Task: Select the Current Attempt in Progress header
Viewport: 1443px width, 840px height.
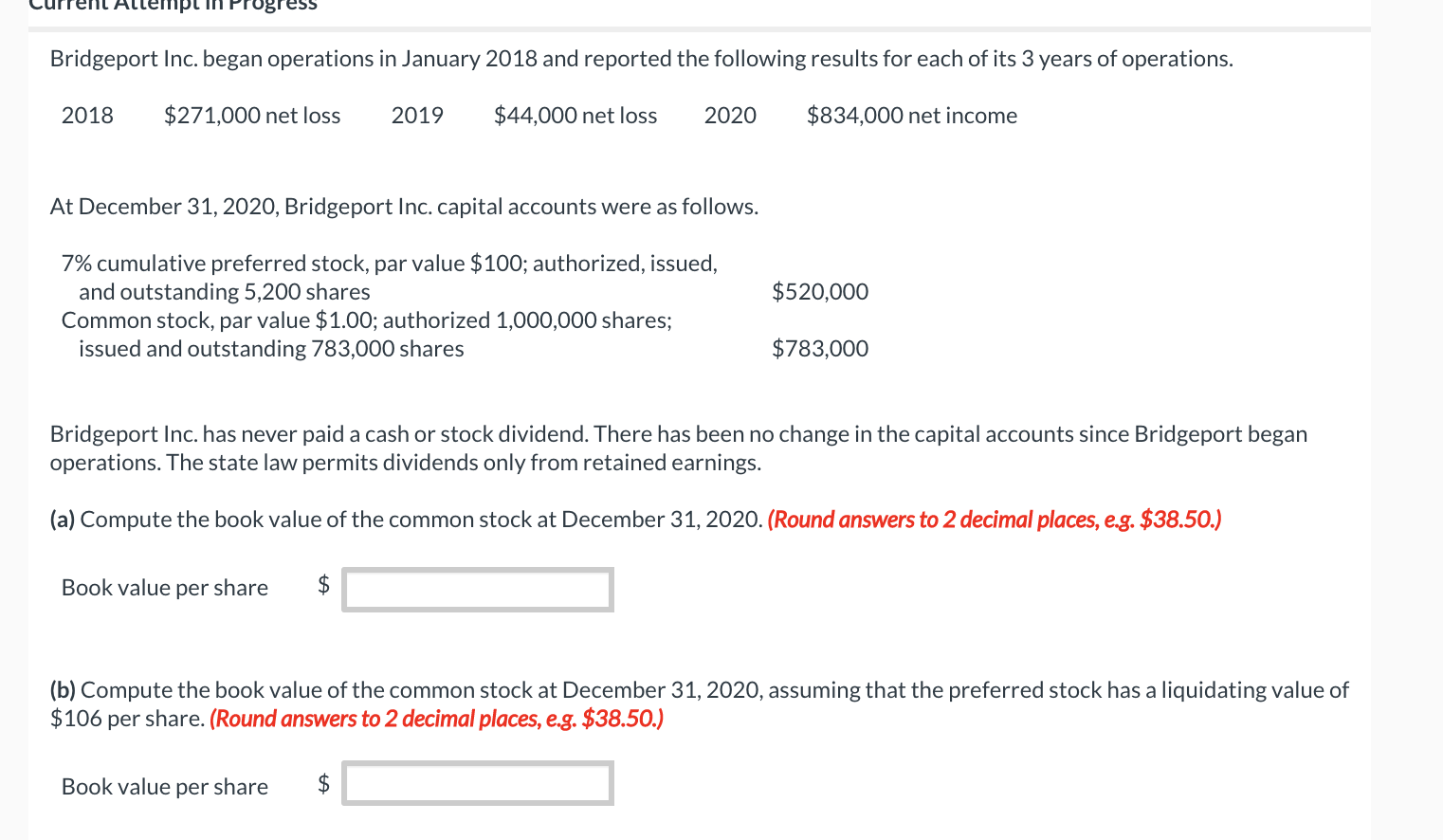Action: [171, 8]
